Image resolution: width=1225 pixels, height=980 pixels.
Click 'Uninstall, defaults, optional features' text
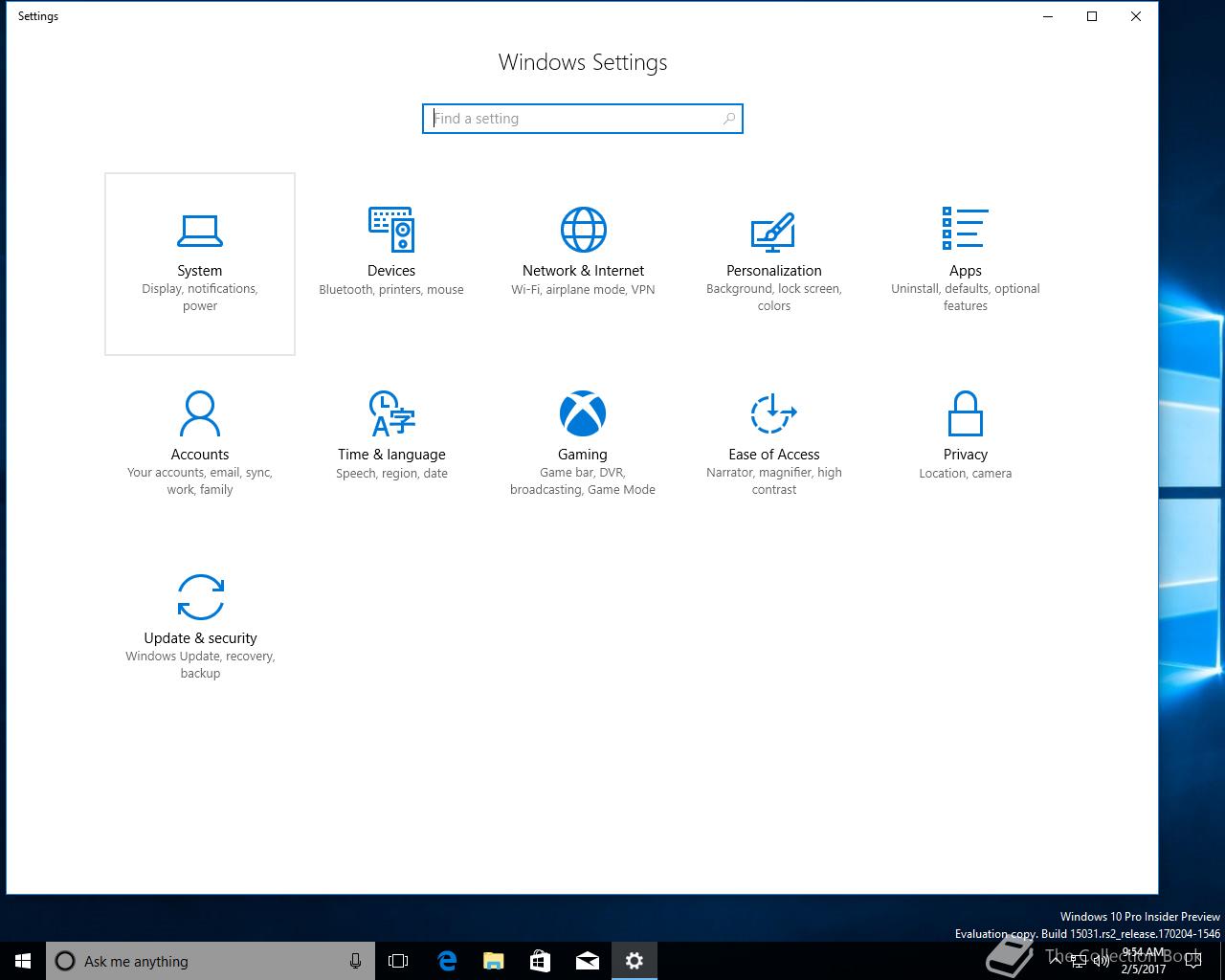point(966,298)
